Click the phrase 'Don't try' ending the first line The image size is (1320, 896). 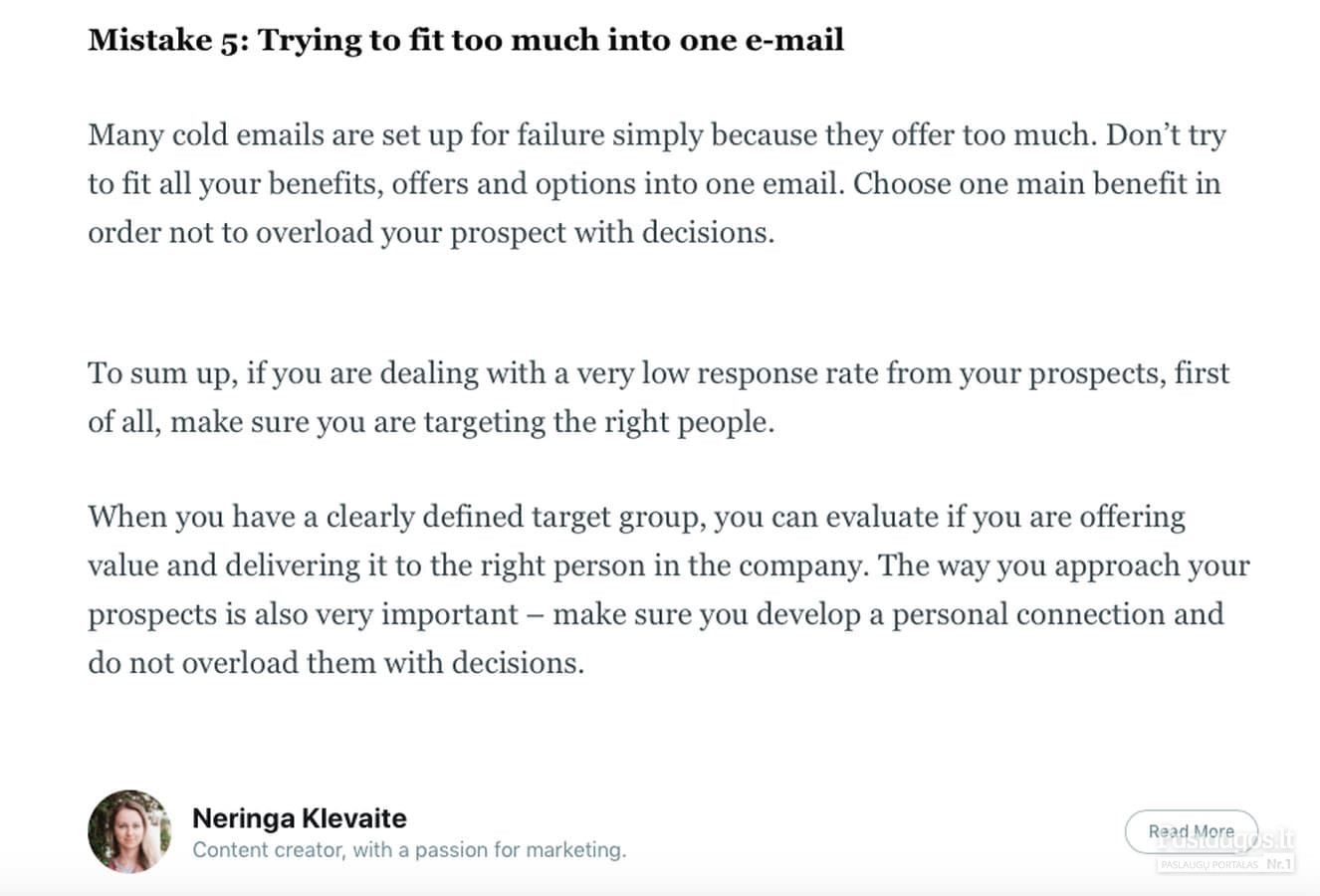point(1166,134)
